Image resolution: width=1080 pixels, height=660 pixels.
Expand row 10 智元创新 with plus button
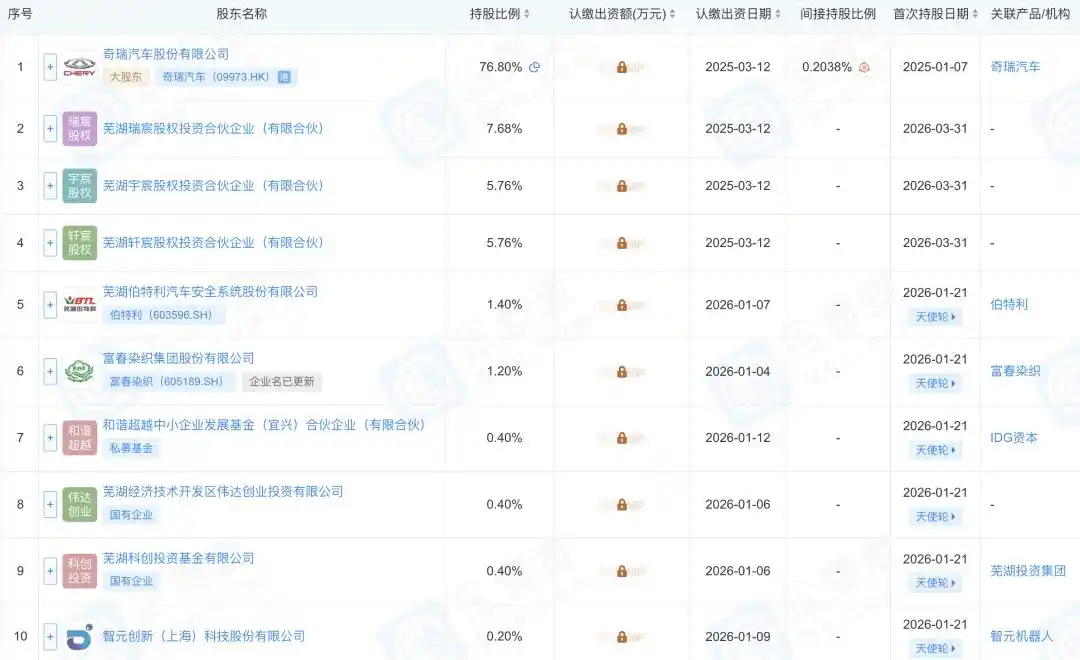point(50,637)
